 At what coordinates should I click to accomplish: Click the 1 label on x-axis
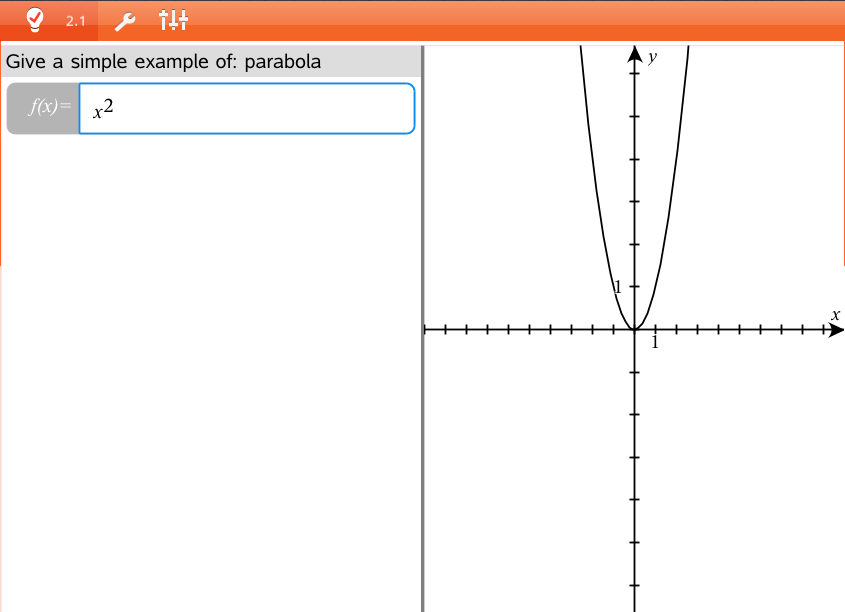pyautogui.click(x=655, y=343)
